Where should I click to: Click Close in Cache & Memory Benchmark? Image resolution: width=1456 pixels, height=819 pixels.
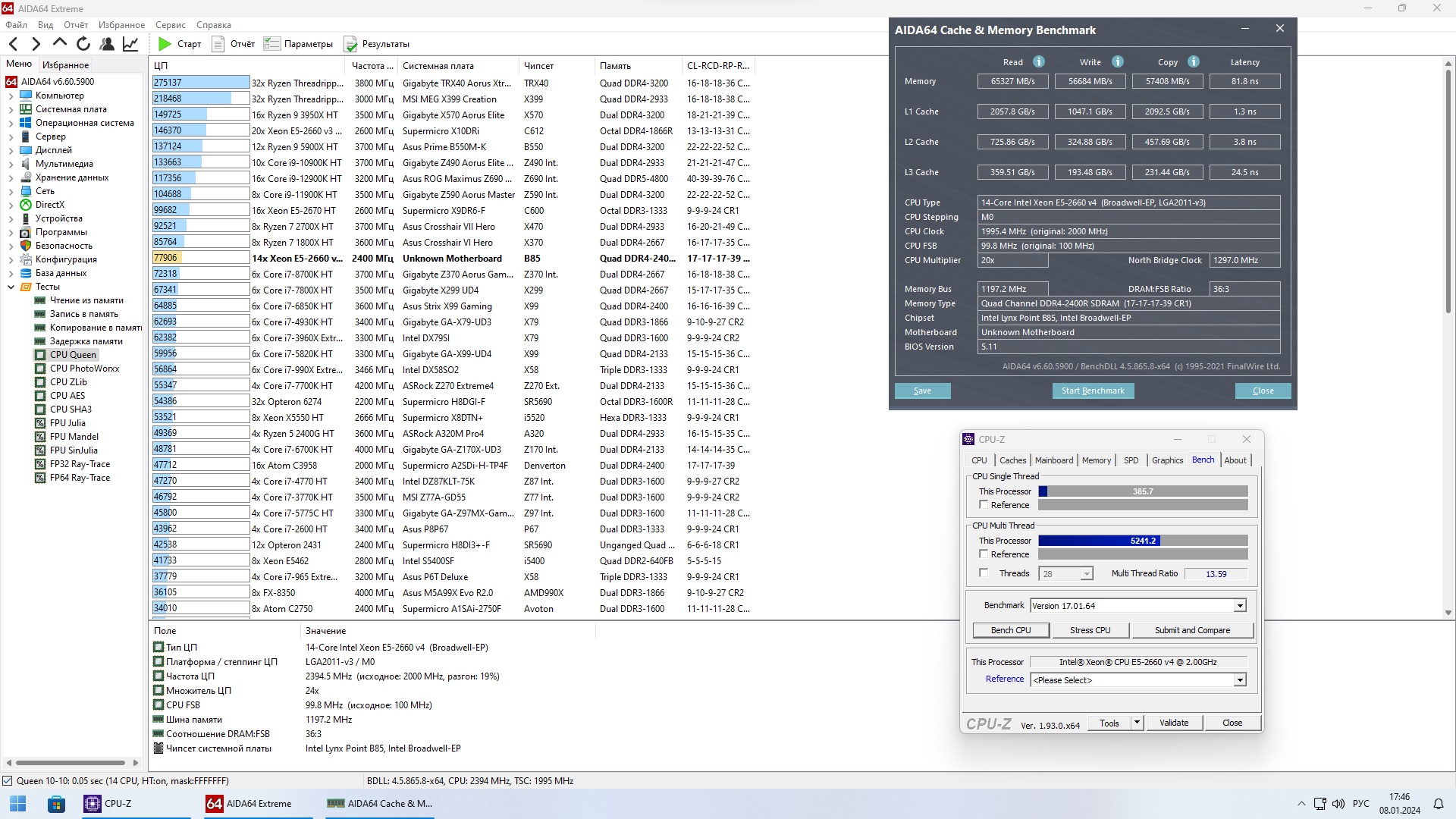[1263, 391]
